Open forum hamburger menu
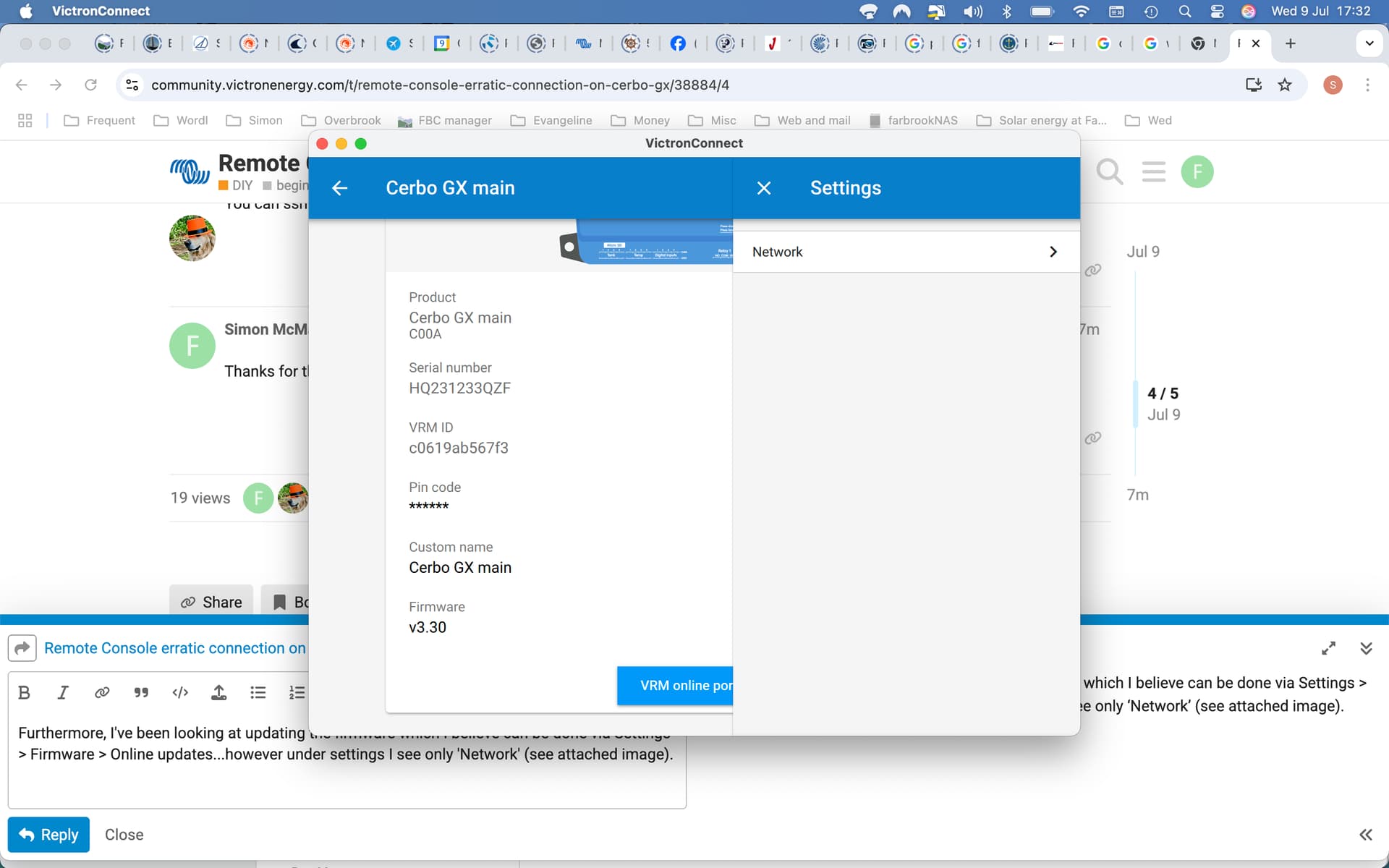The width and height of the screenshot is (1389, 868). coord(1154,172)
